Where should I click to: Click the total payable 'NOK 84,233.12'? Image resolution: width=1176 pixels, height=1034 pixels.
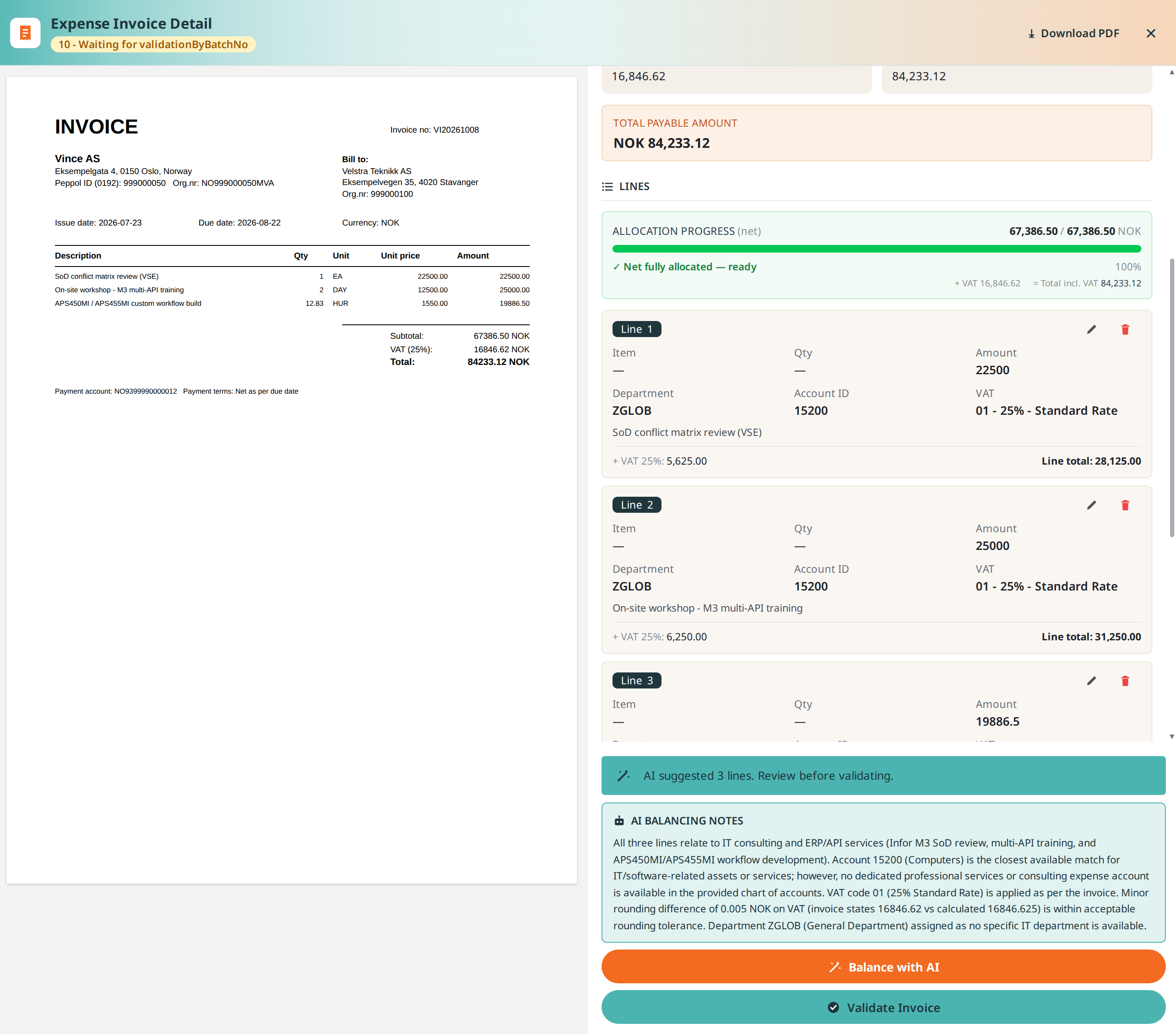tap(661, 143)
